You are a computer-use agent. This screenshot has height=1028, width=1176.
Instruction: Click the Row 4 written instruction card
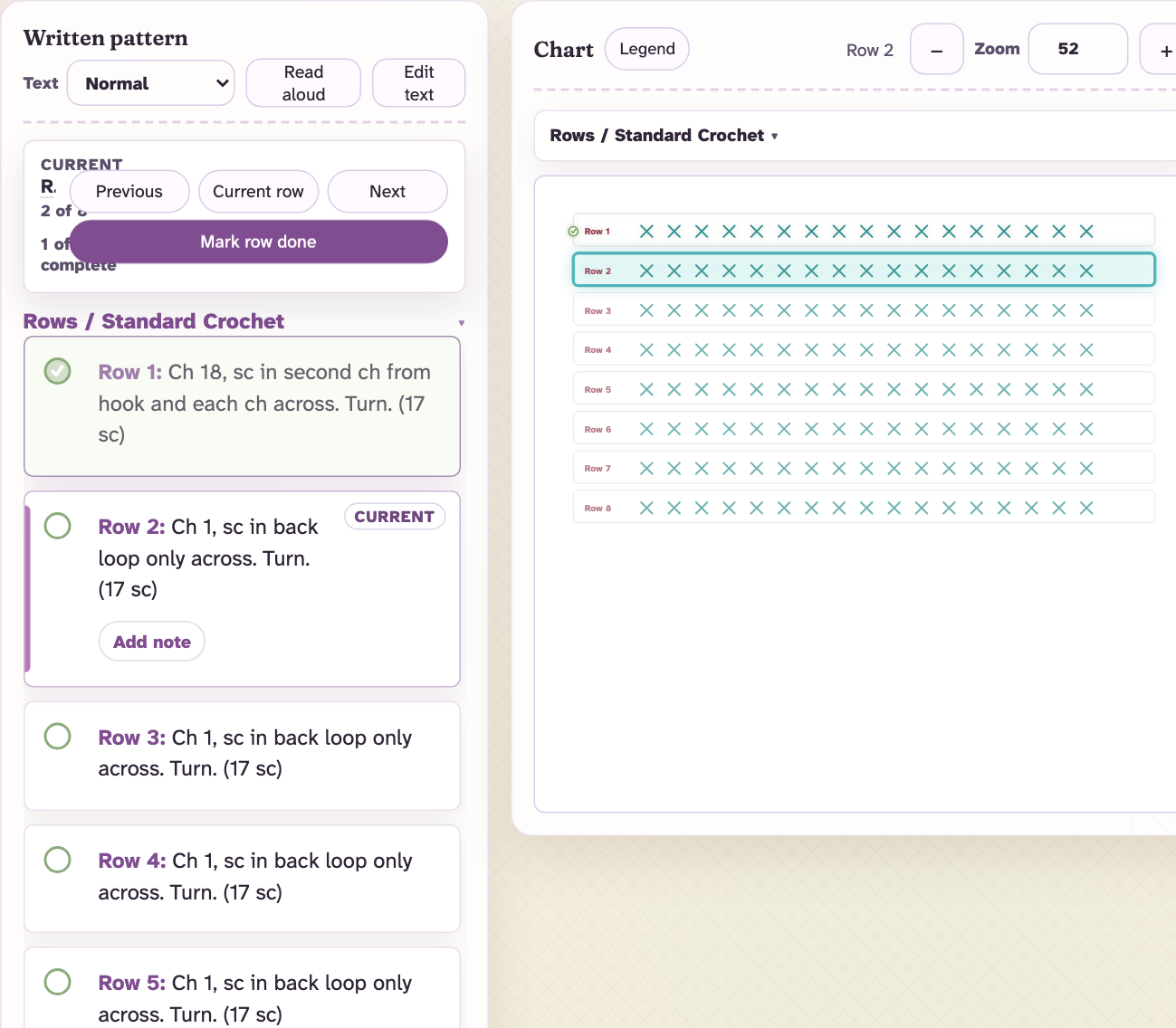pyautogui.click(x=242, y=879)
